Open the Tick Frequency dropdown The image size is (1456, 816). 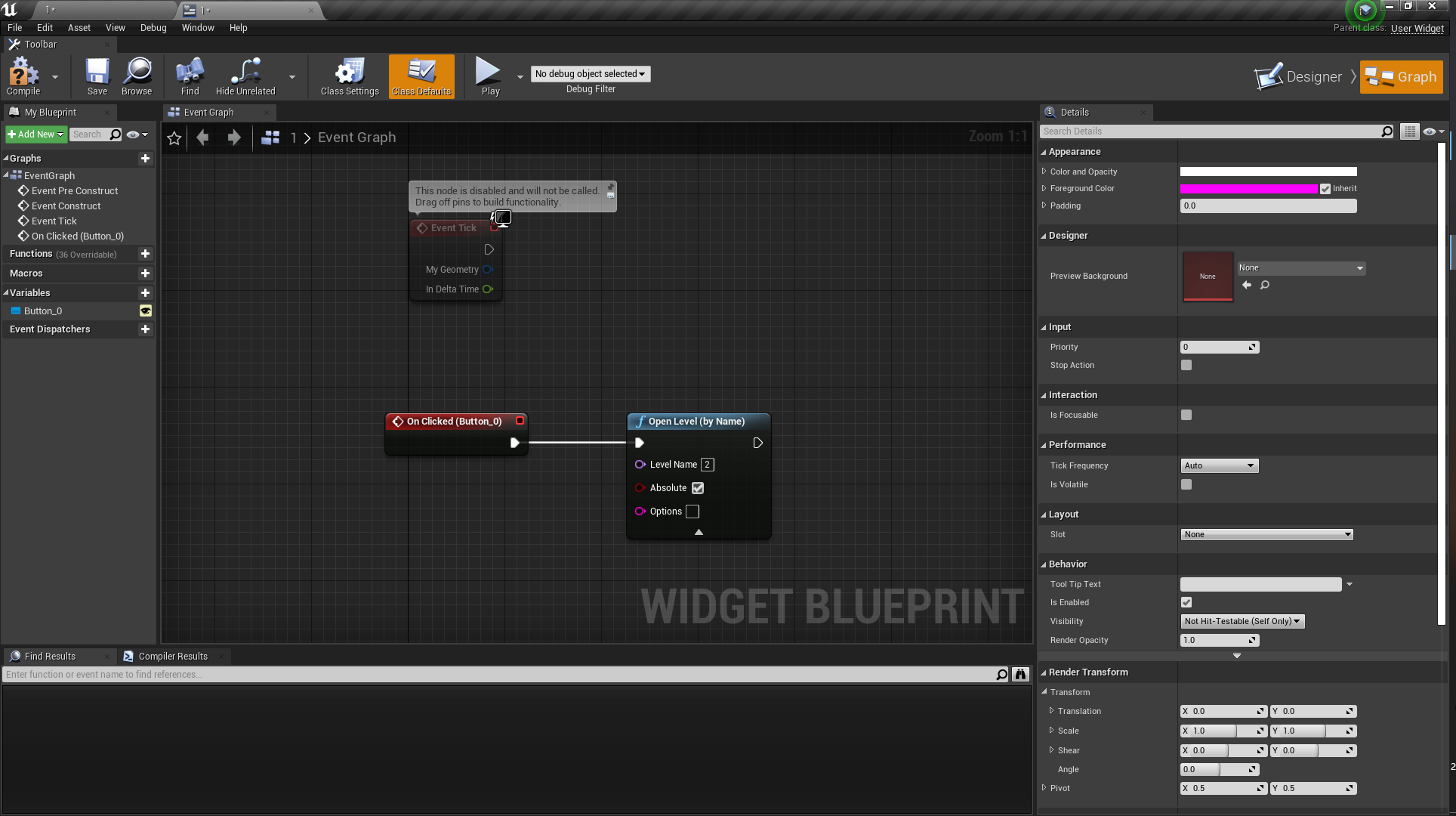[1218, 465]
